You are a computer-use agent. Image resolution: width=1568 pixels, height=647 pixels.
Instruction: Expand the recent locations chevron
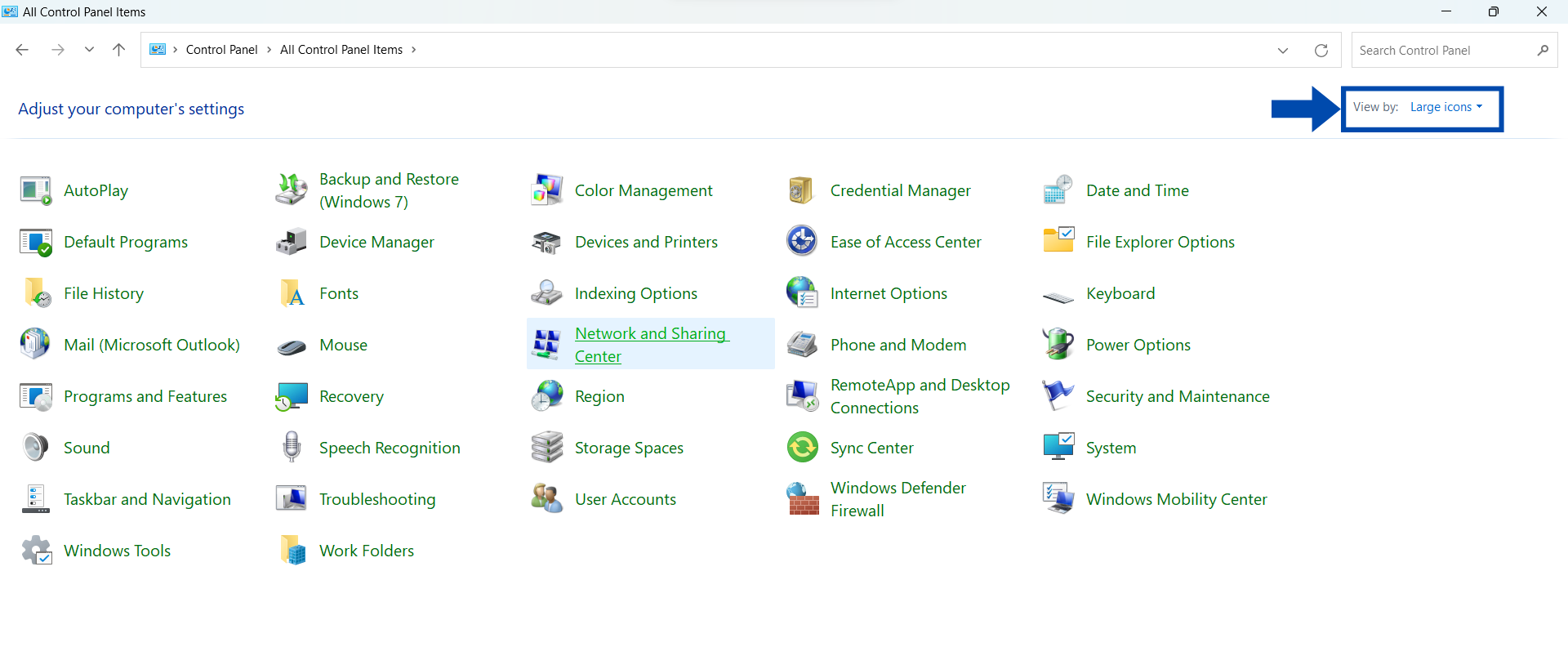[89, 50]
